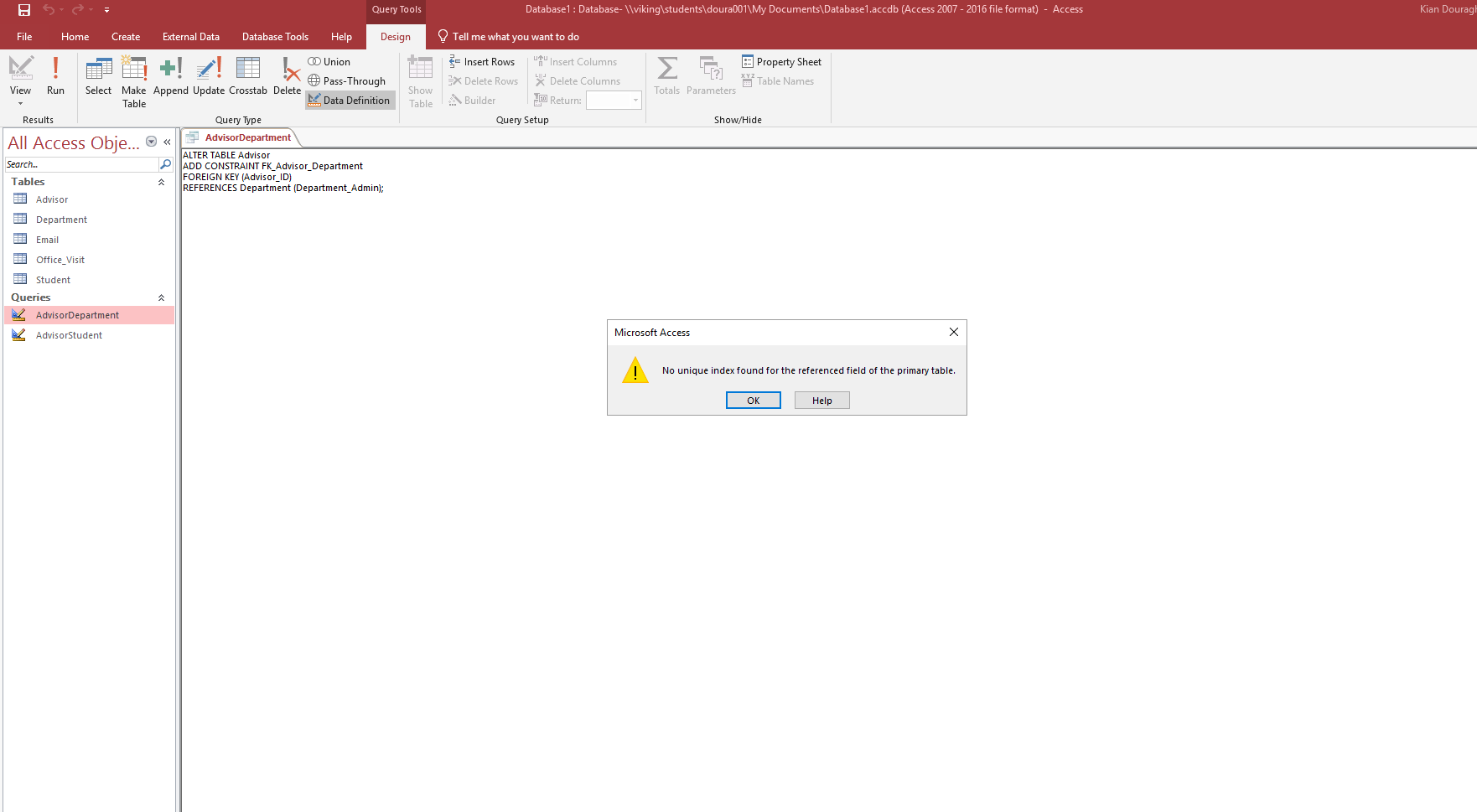The width and height of the screenshot is (1477, 812).
Task: Click the signed-in user name Kian
Action: 1448,9
